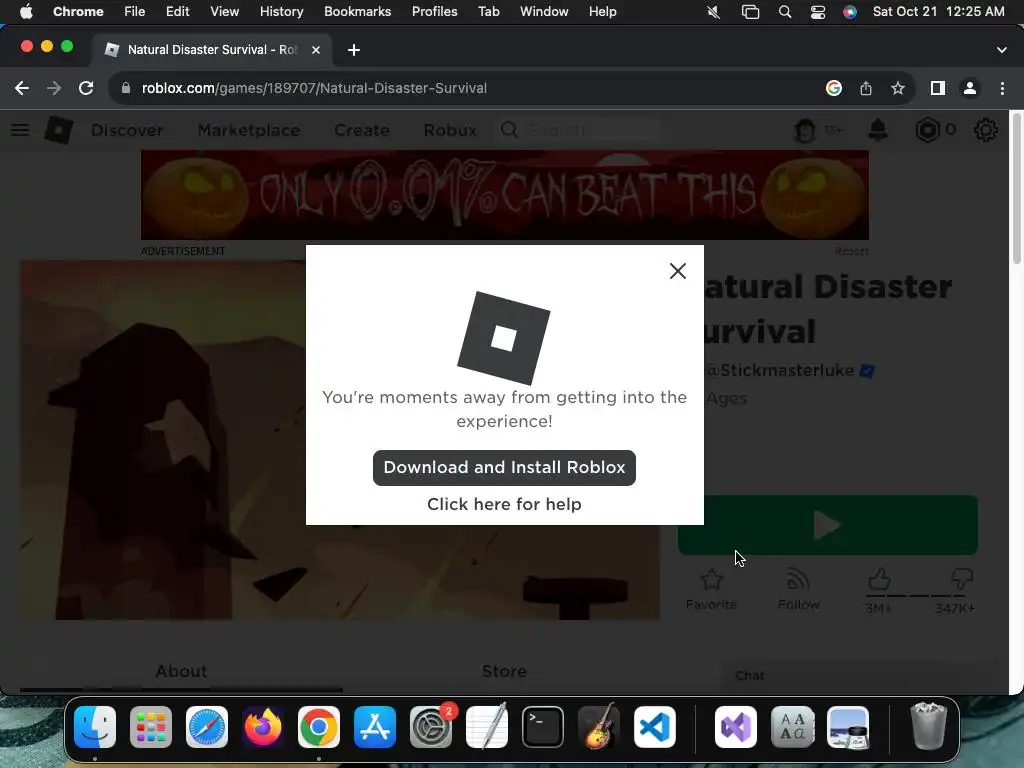Open Visual Studio Code from dock
Image resolution: width=1024 pixels, height=768 pixels.
pyautogui.click(x=654, y=727)
